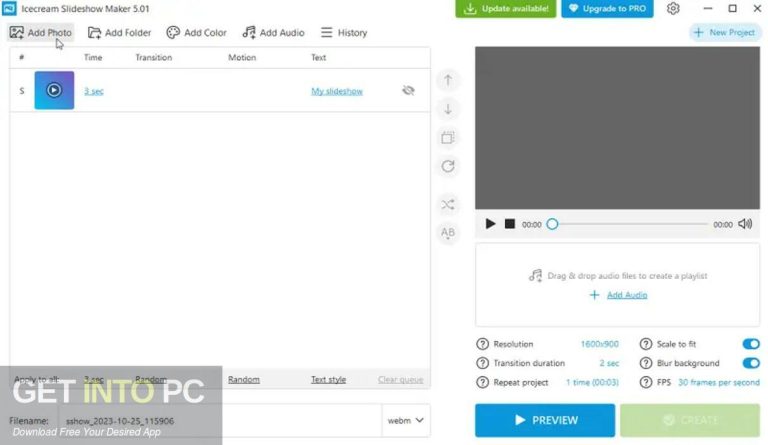Viewport: 768px width, 445px height.
Task: Click the Resolution help icon
Action: coord(482,344)
